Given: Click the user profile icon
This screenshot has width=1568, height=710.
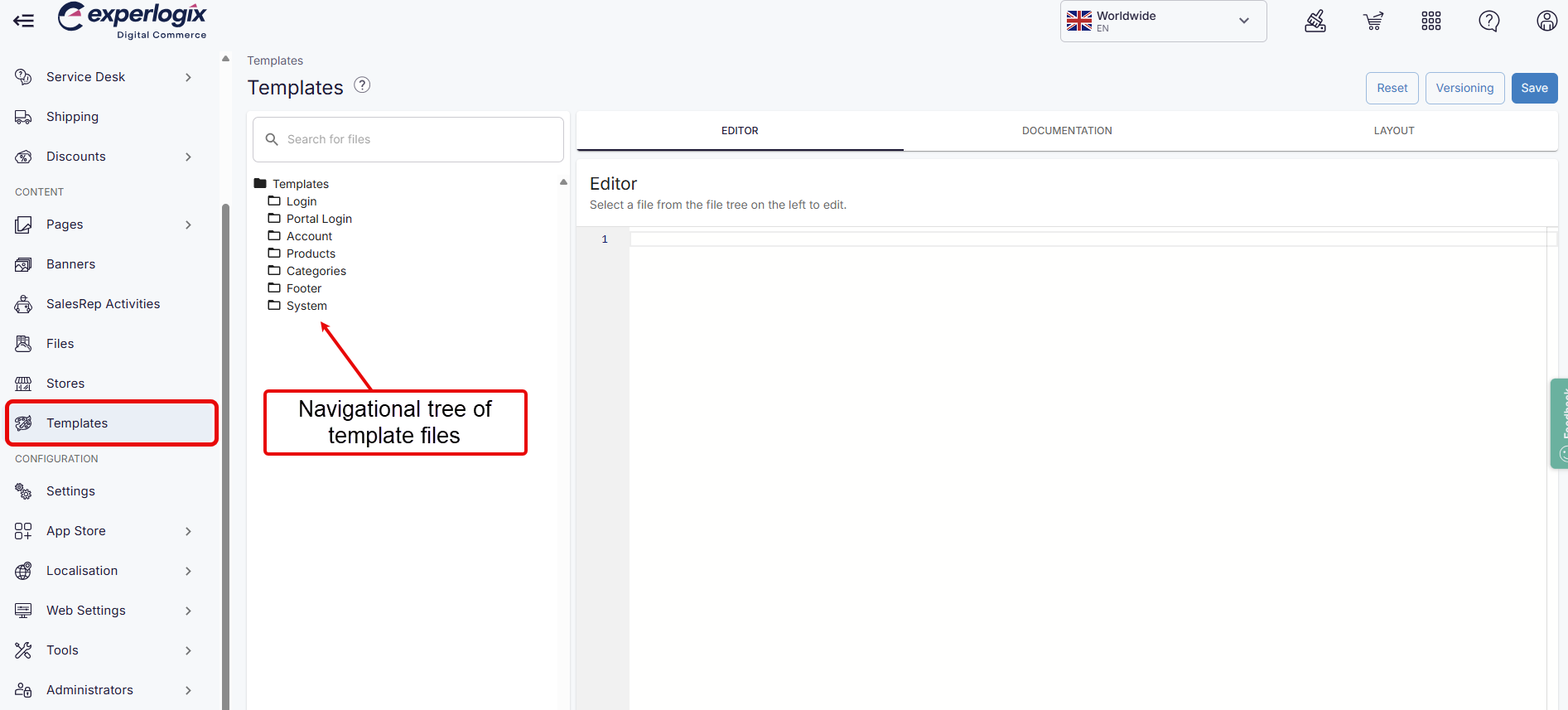Looking at the screenshot, I should [1546, 22].
